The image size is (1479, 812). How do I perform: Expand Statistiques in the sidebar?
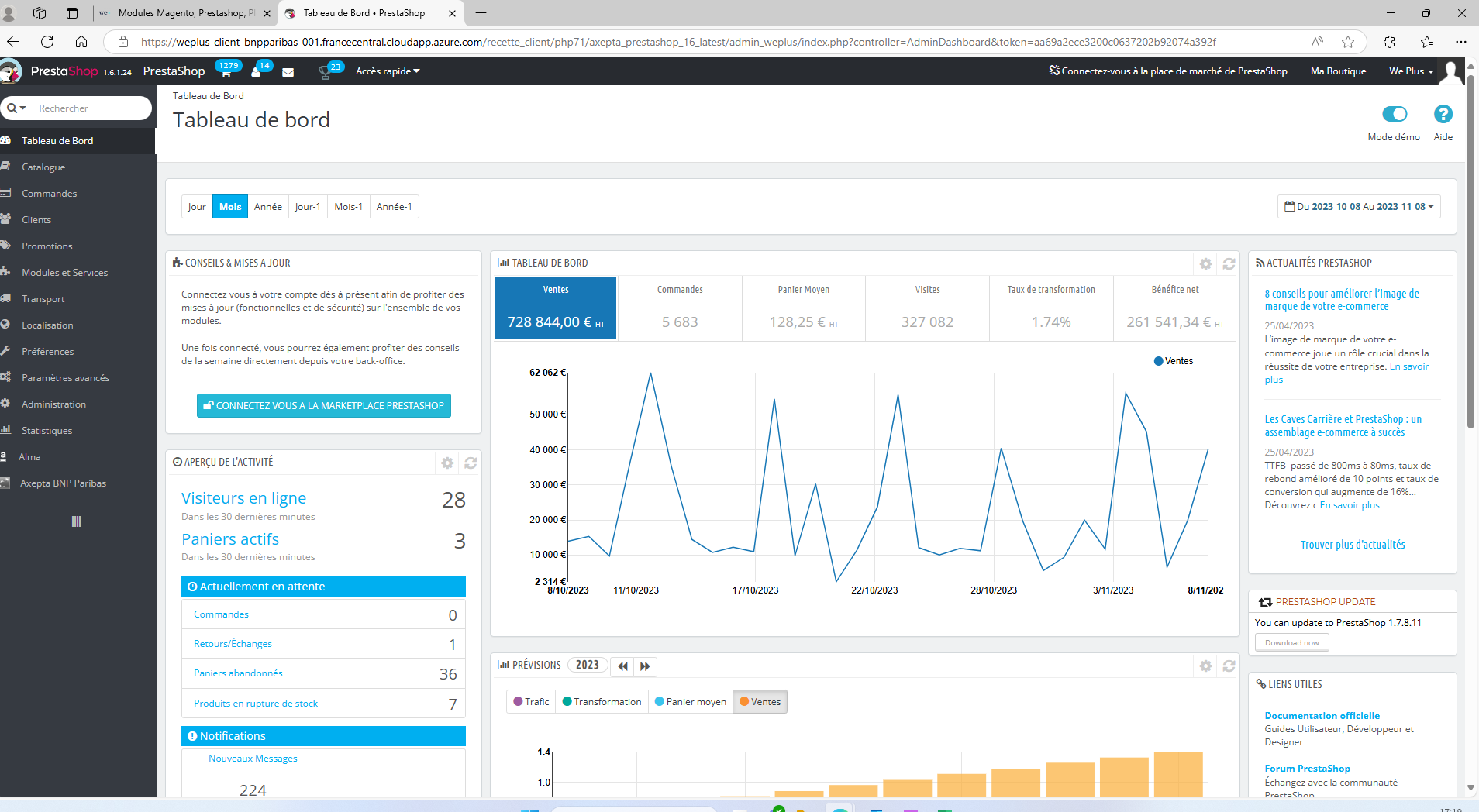47,431
